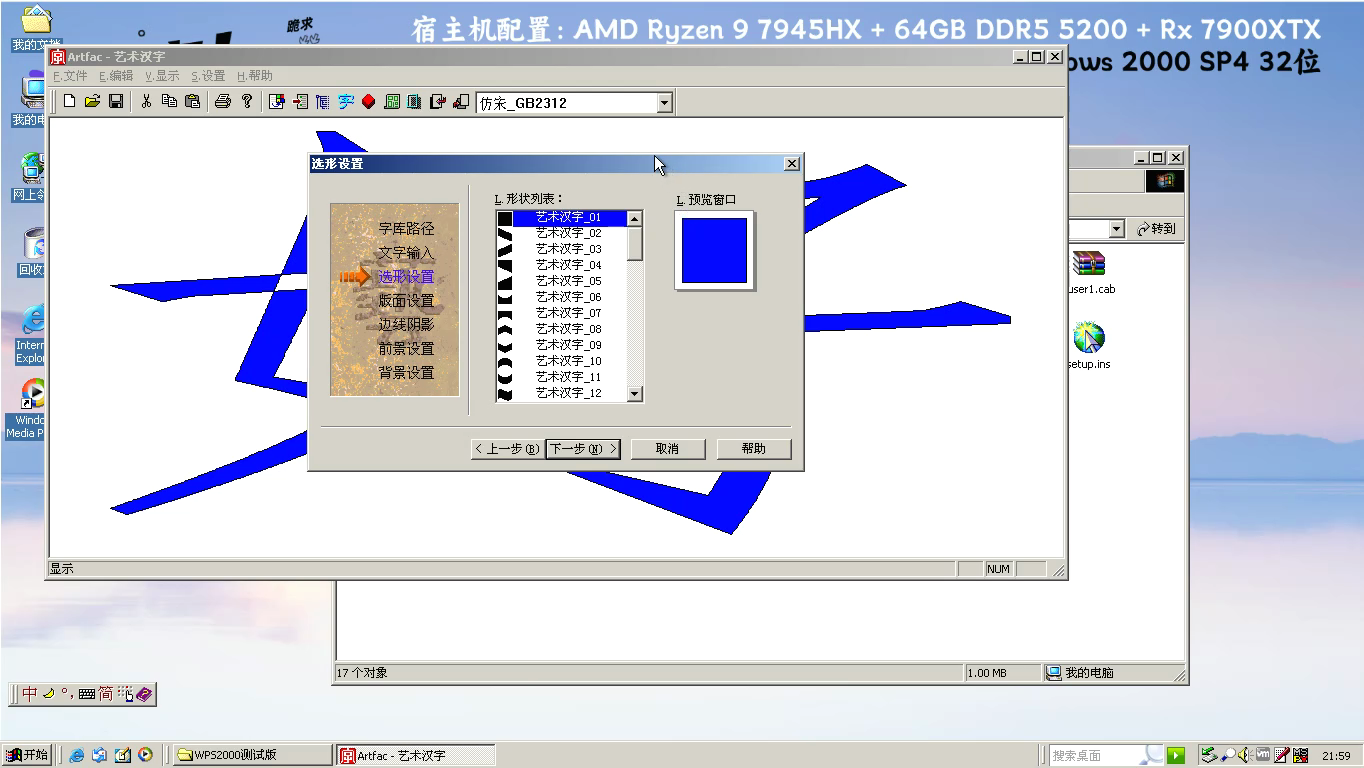Click the teal page layout toolbar icon
Image resolution: width=1364 pixels, height=768 pixels.
(415, 101)
